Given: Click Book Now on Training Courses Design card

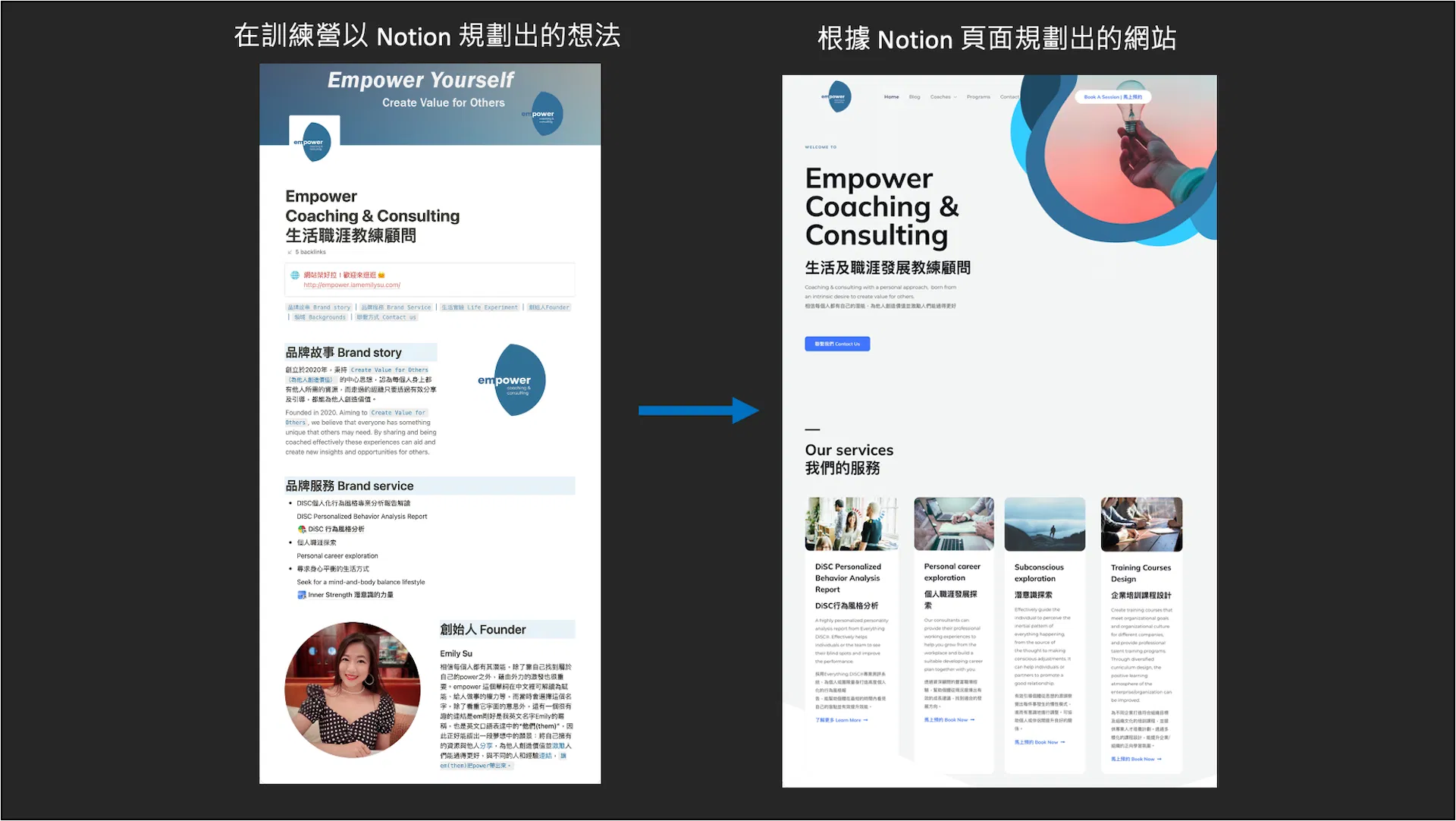Looking at the screenshot, I should 1136,759.
